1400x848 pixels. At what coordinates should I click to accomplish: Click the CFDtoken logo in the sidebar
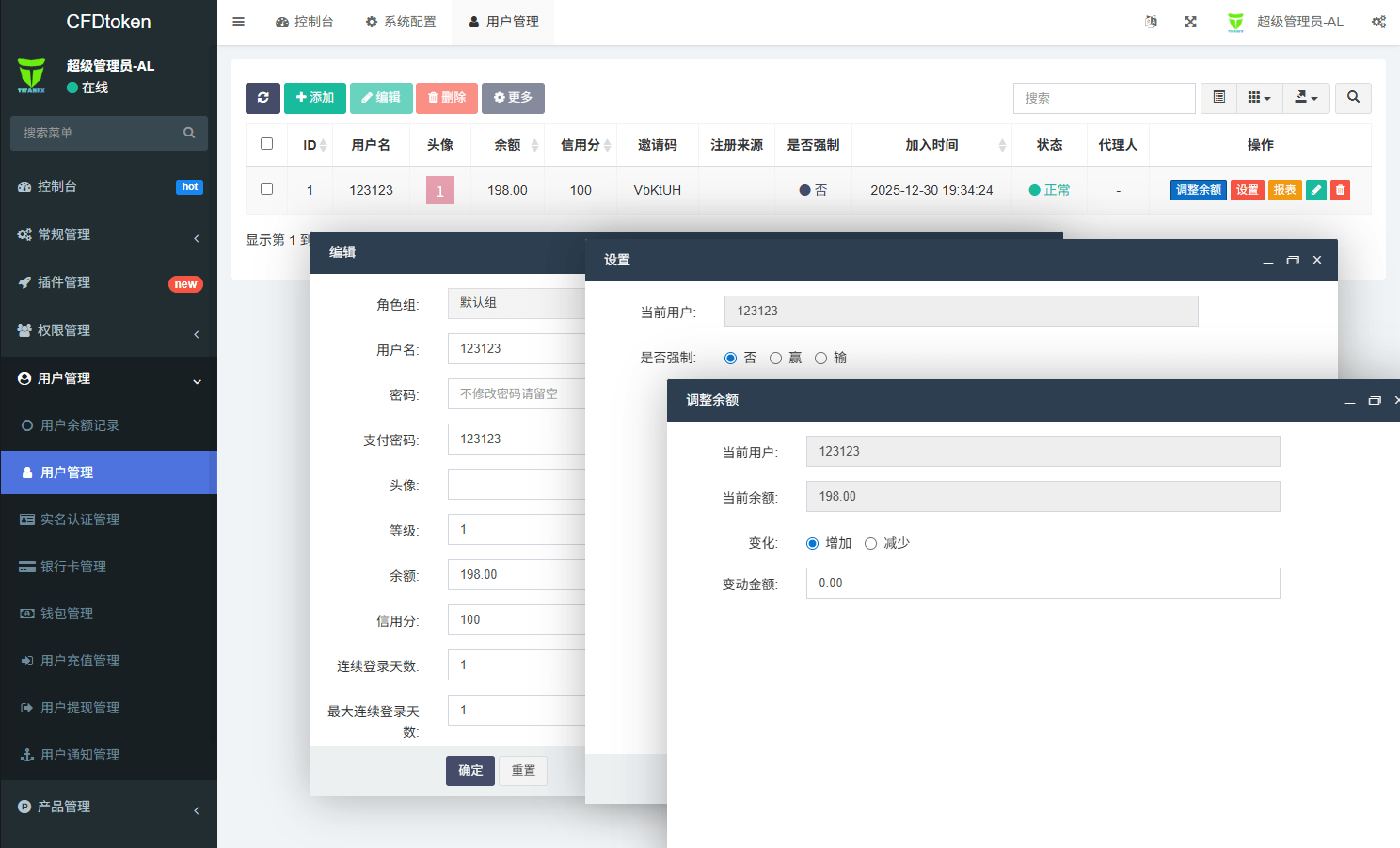108,21
